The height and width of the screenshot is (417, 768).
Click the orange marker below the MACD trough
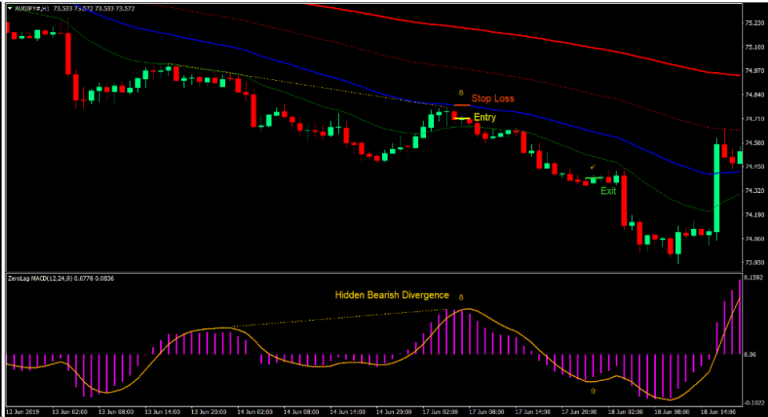point(593,392)
